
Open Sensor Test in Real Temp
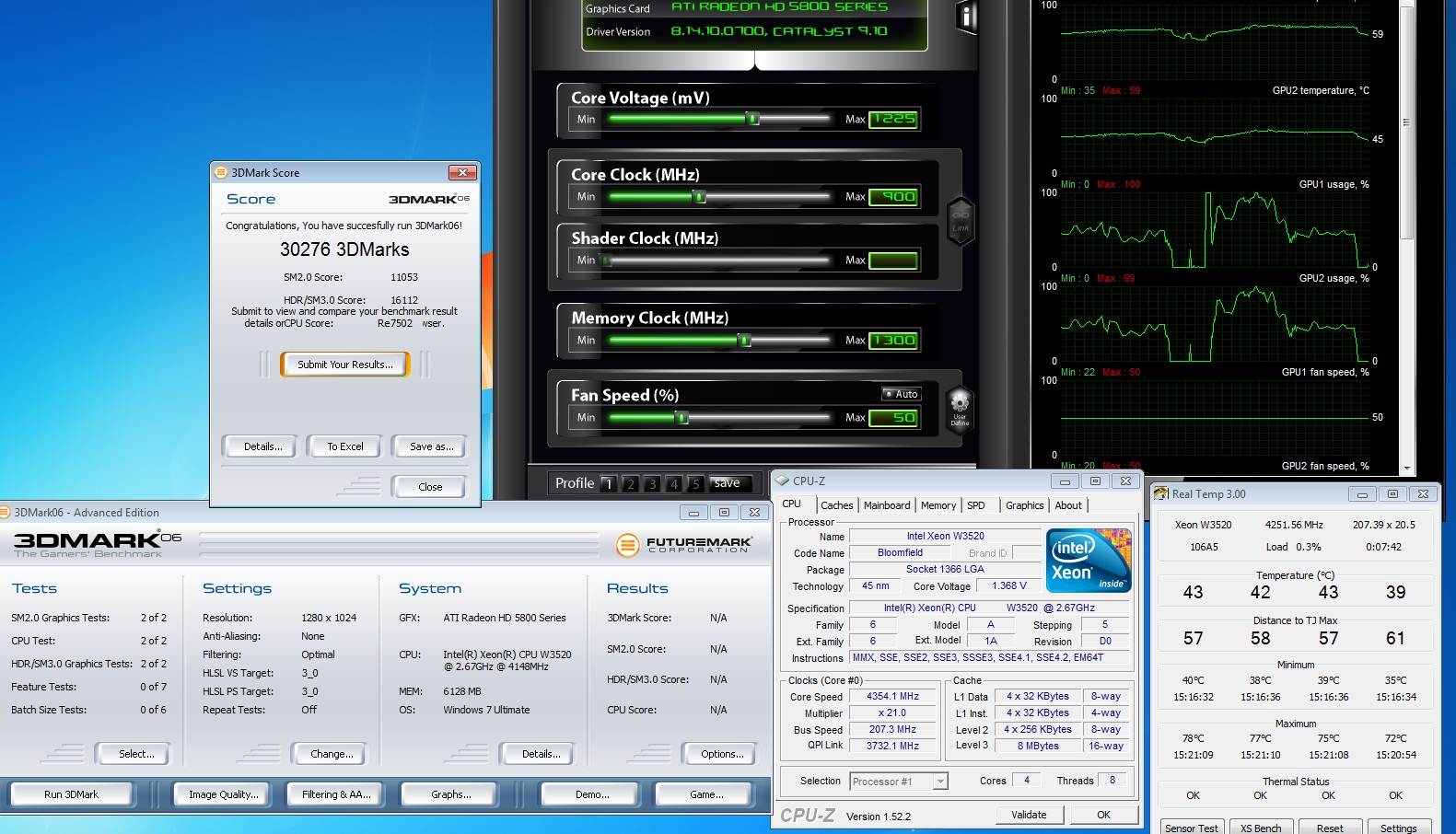click(x=1191, y=828)
